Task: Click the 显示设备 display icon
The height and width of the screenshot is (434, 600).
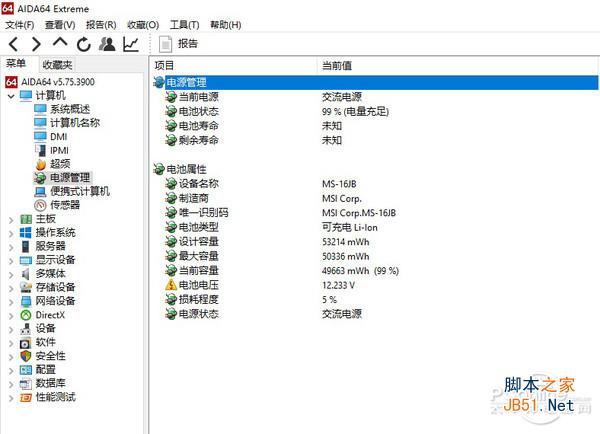Action: 26,261
